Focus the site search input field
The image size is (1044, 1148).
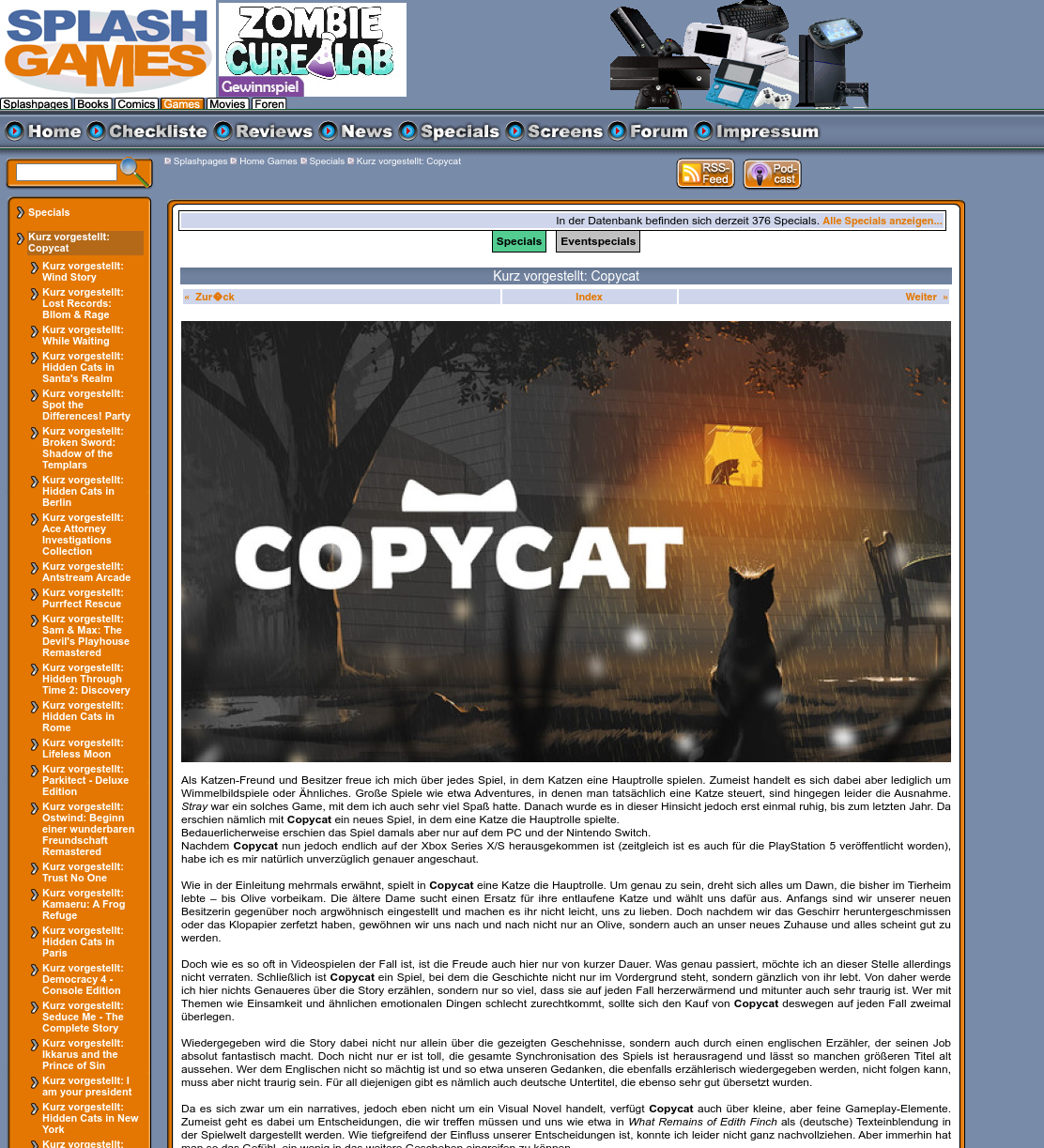[67, 173]
